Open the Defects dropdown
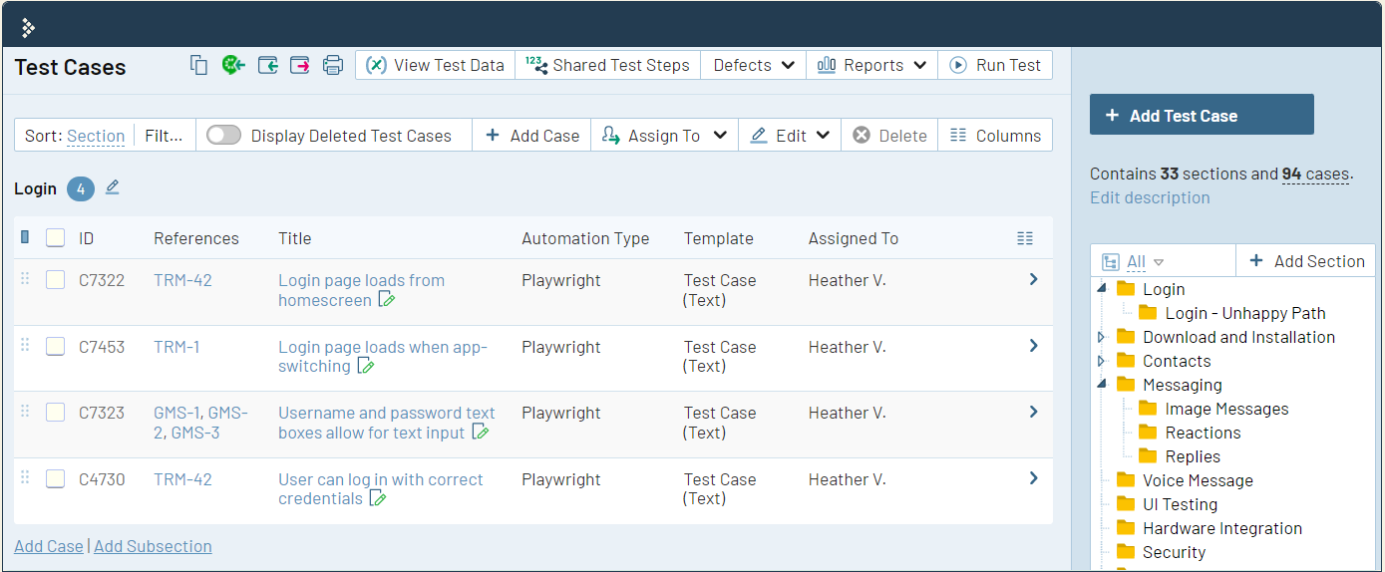The width and height of the screenshot is (1385, 572). pos(753,65)
